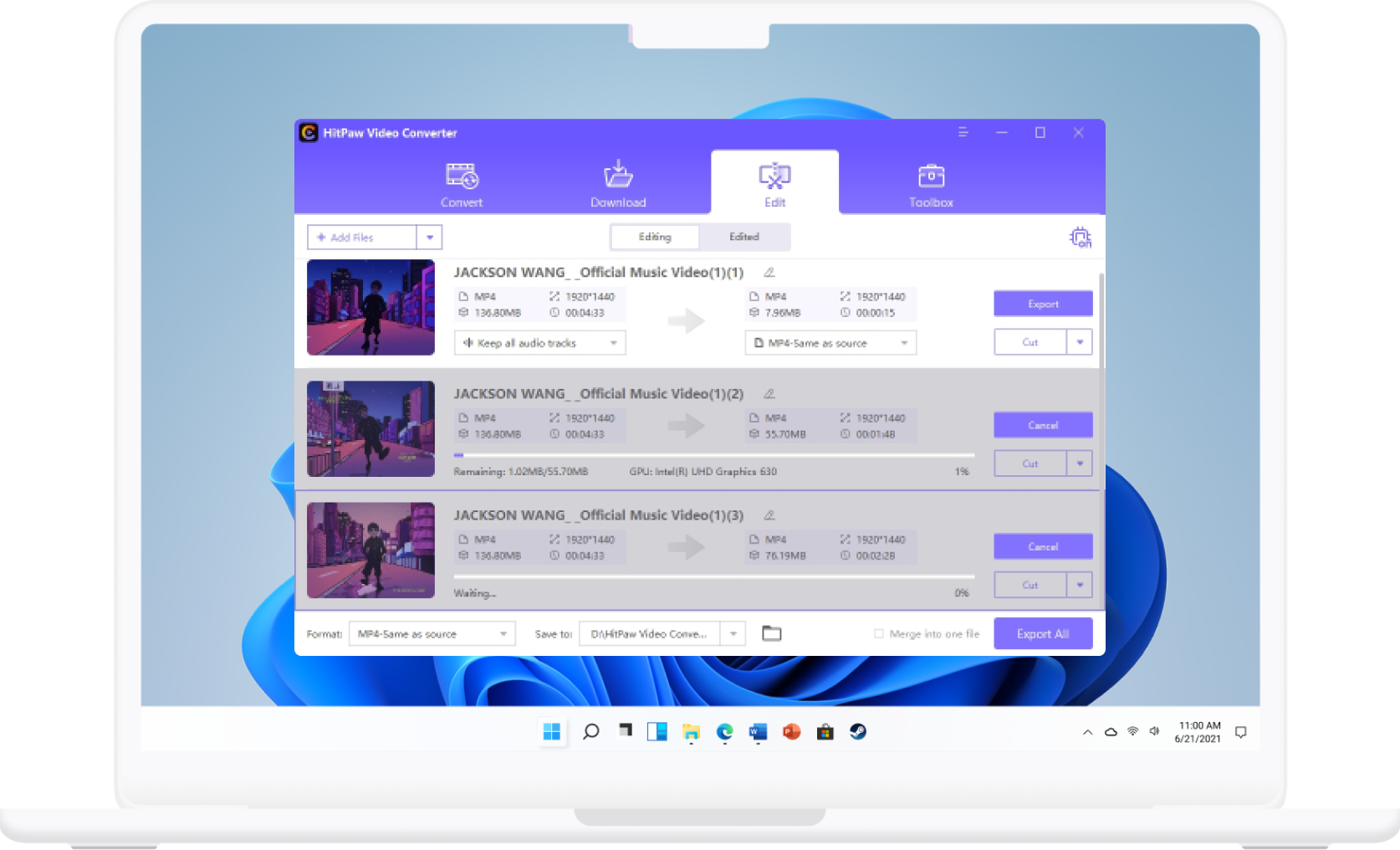Open PowerPoint from the taskbar
The width and height of the screenshot is (1400, 850).
pyautogui.click(x=791, y=732)
